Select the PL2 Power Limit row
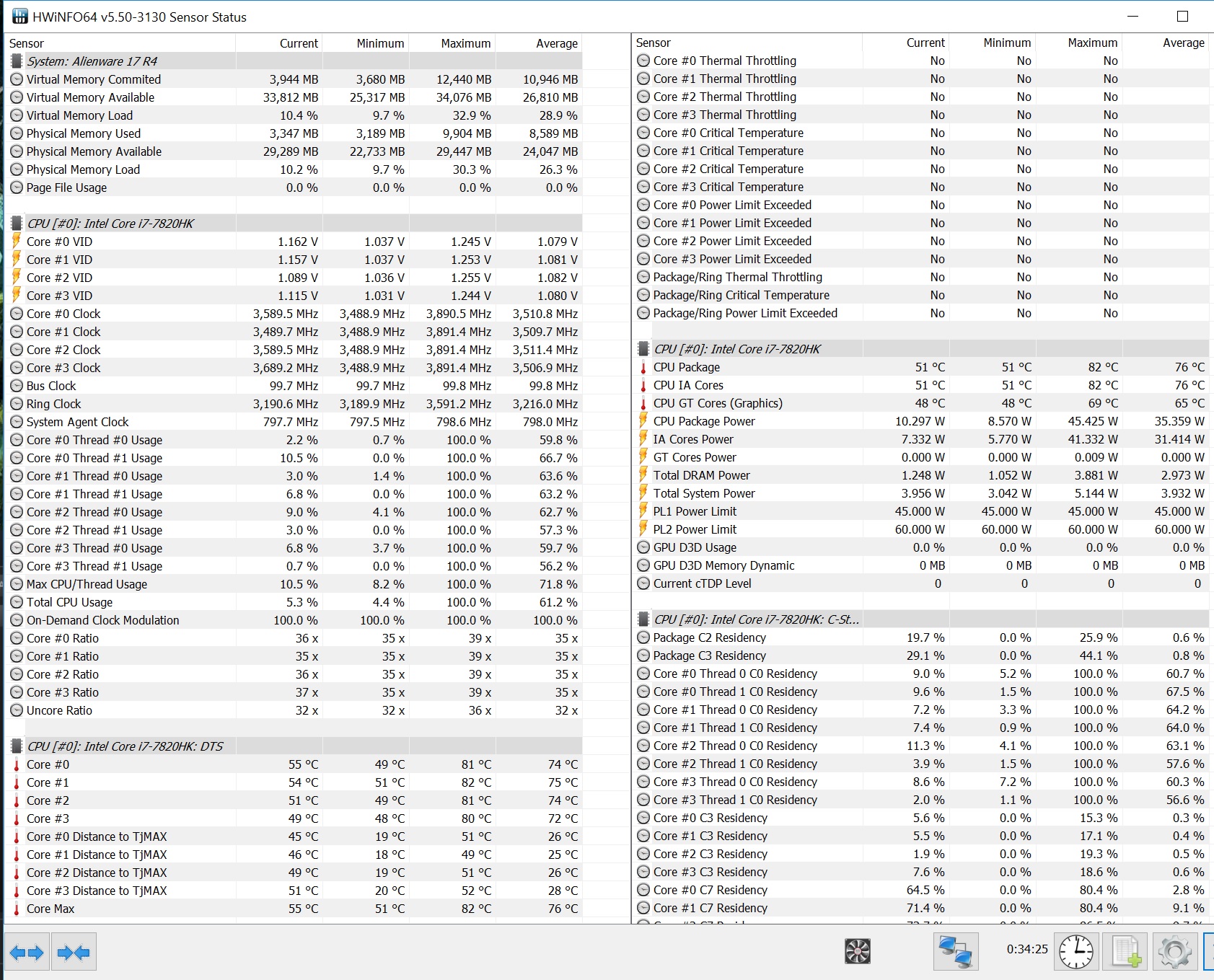 [920, 529]
